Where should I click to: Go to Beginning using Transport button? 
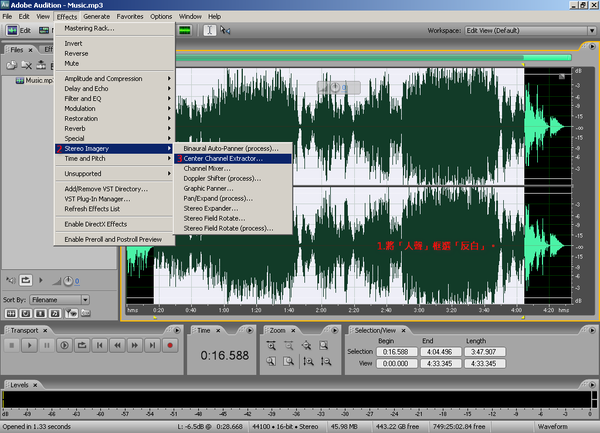click(x=99, y=345)
